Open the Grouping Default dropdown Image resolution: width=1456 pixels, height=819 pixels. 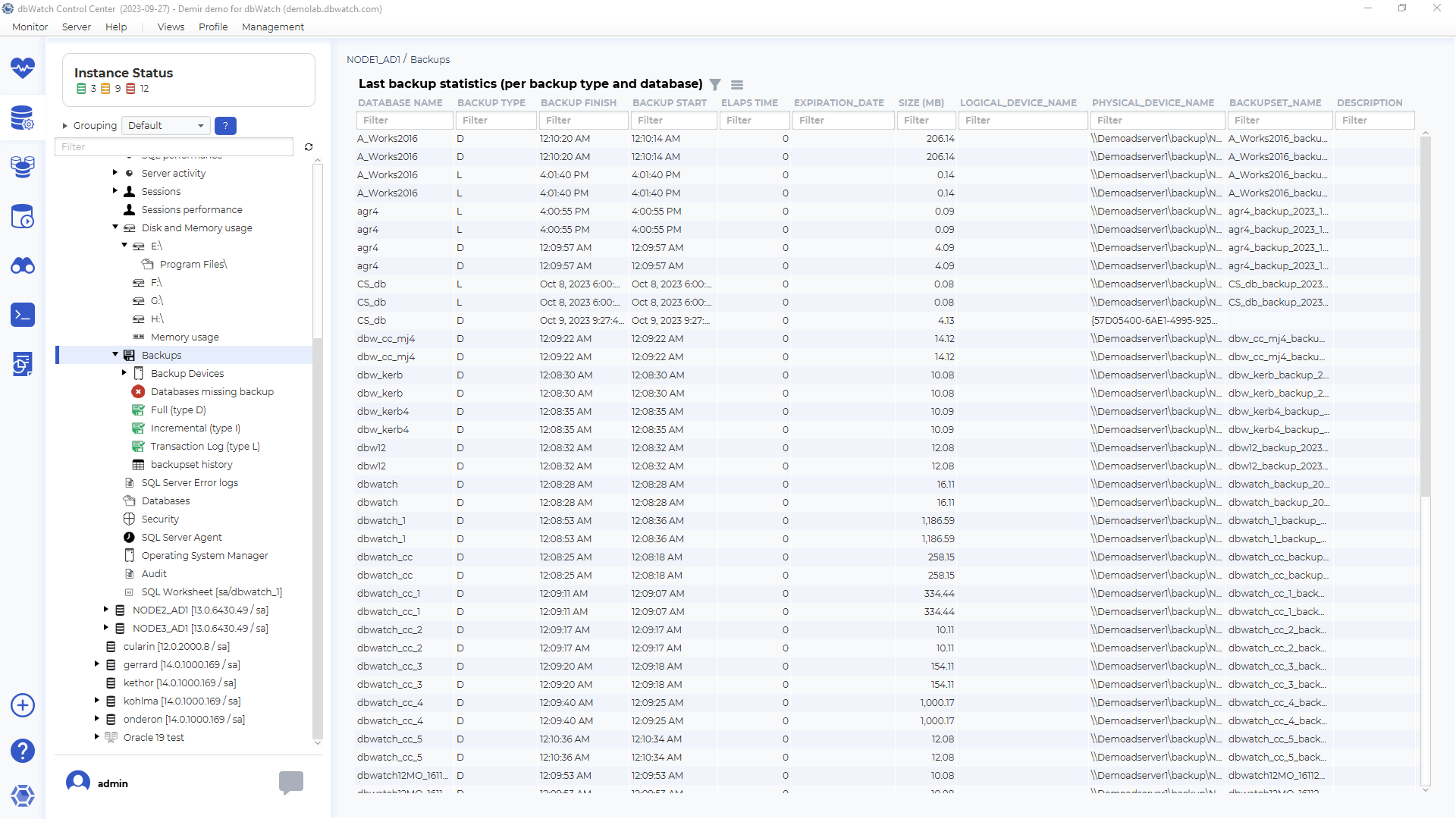[x=166, y=125]
